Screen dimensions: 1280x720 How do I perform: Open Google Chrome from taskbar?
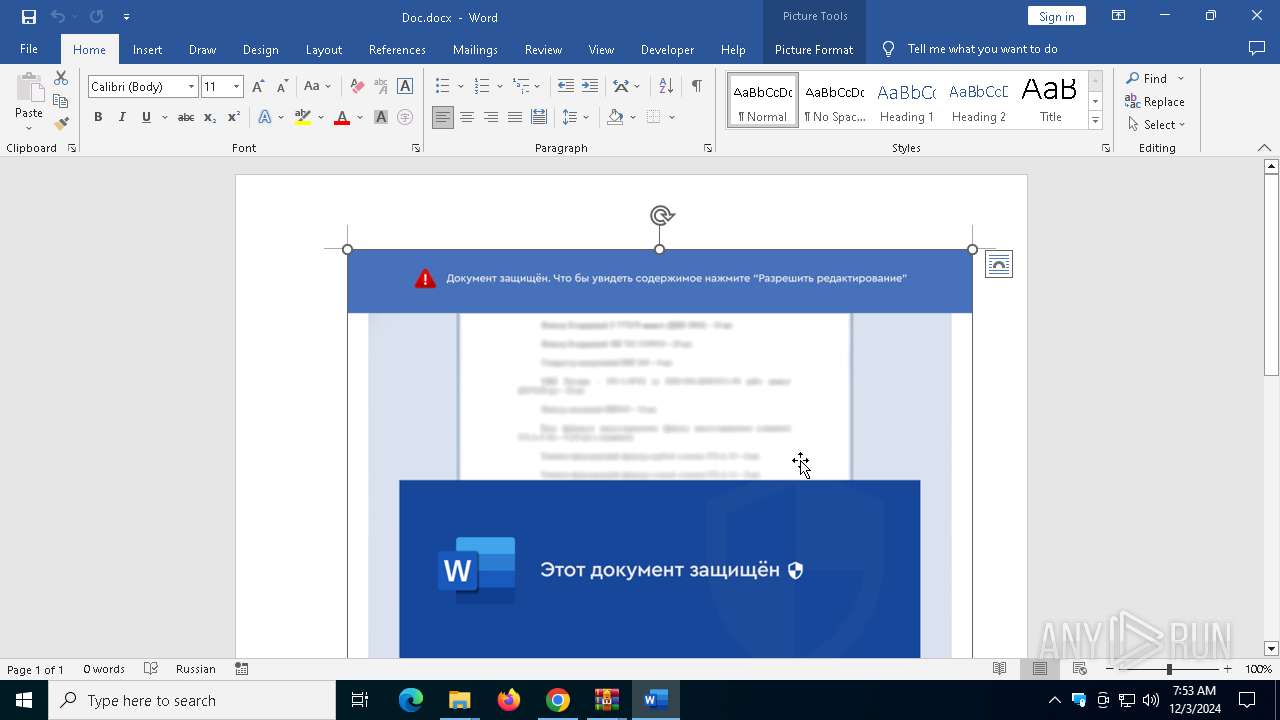558,700
